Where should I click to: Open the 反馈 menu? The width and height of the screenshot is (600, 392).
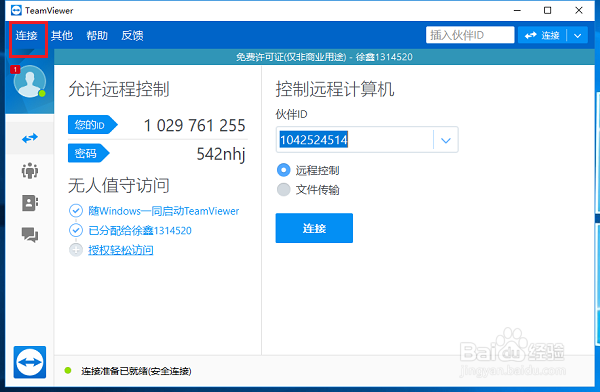[132, 36]
